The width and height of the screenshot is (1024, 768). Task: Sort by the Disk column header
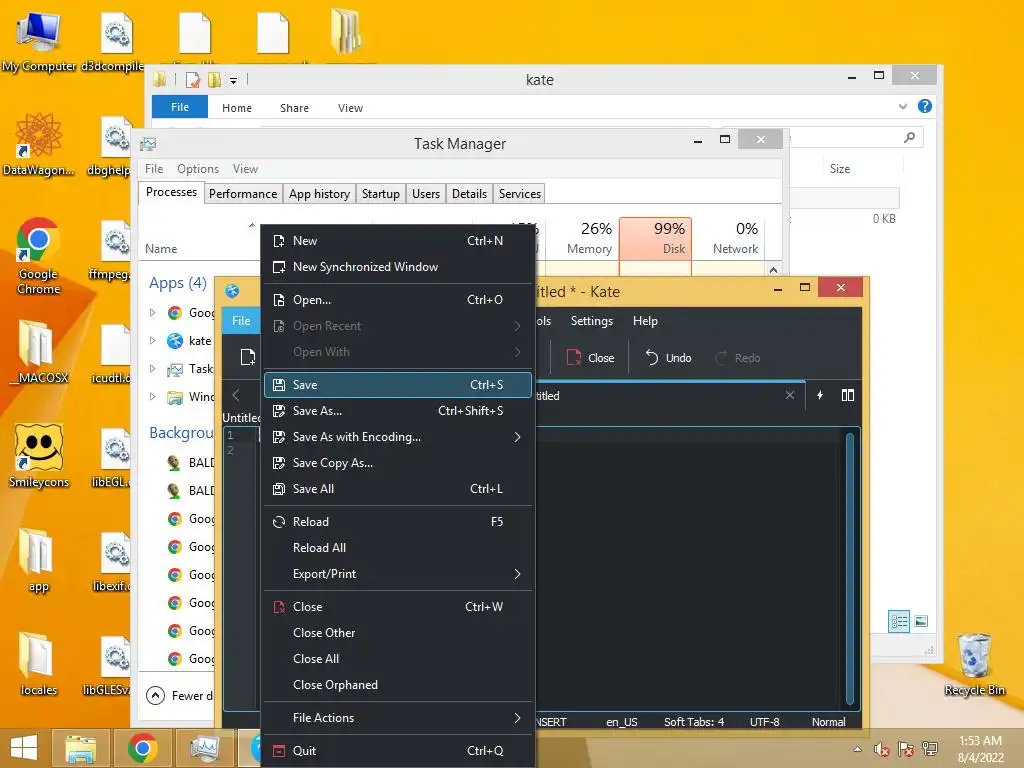pos(655,238)
